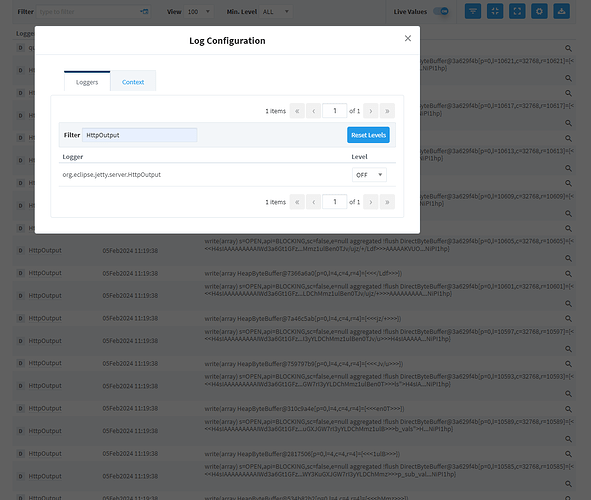Open the Min. Level dropdown

coord(276,12)
